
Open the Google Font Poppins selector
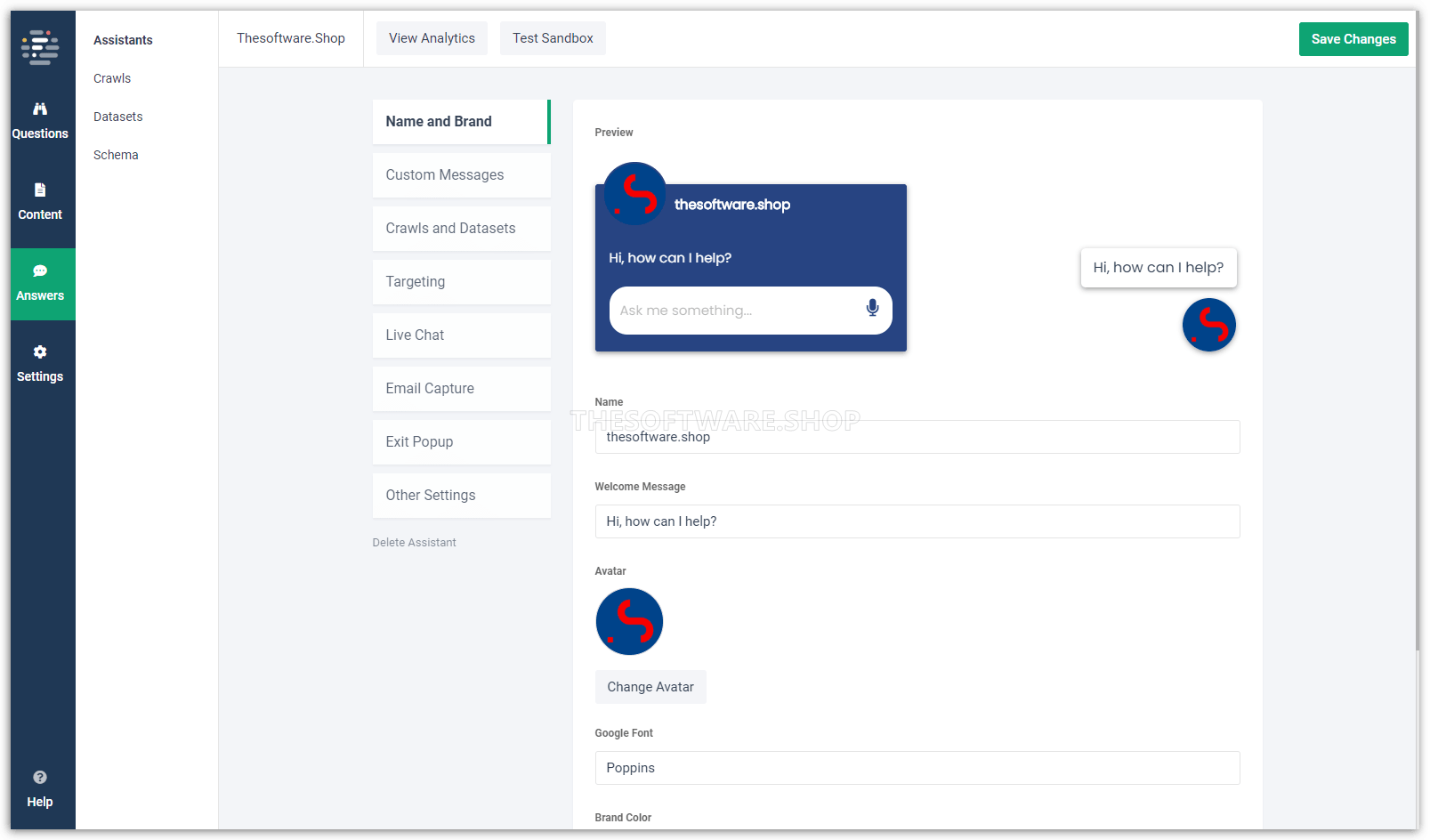pos(917,768)
